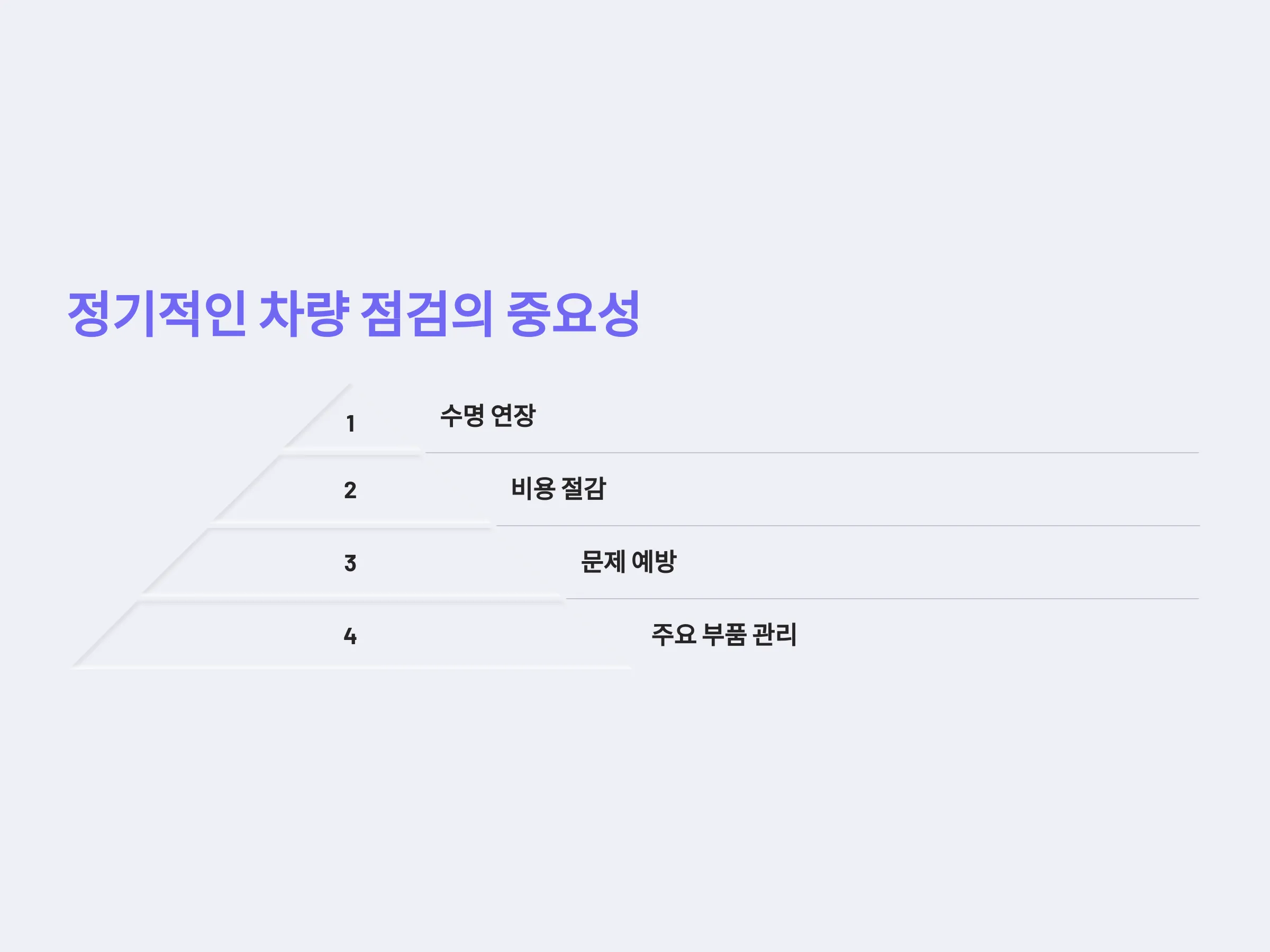Click number 3 in the pyramid
The image size is (1270, 952).
[x=350, y=563]
